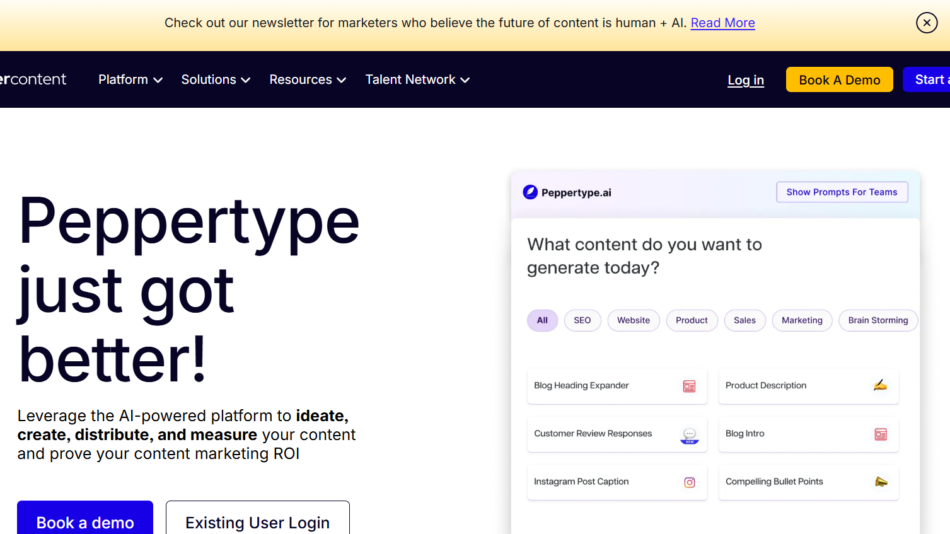The image size is (950, 534).
Task: Select the All category filter
Action: (x=542, y=321)
